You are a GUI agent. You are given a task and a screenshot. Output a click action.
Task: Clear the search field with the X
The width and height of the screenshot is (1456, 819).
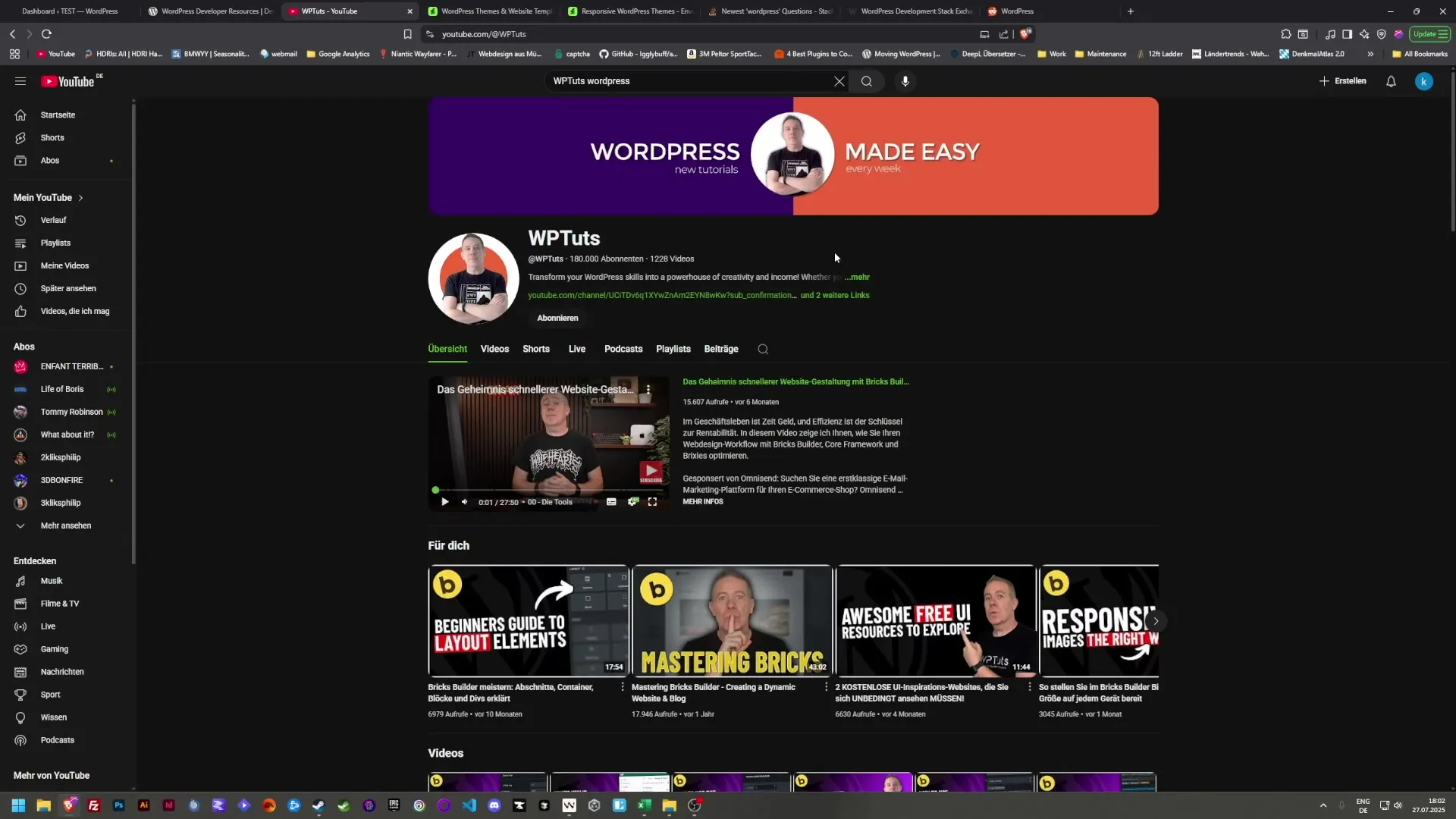[839, 81]
